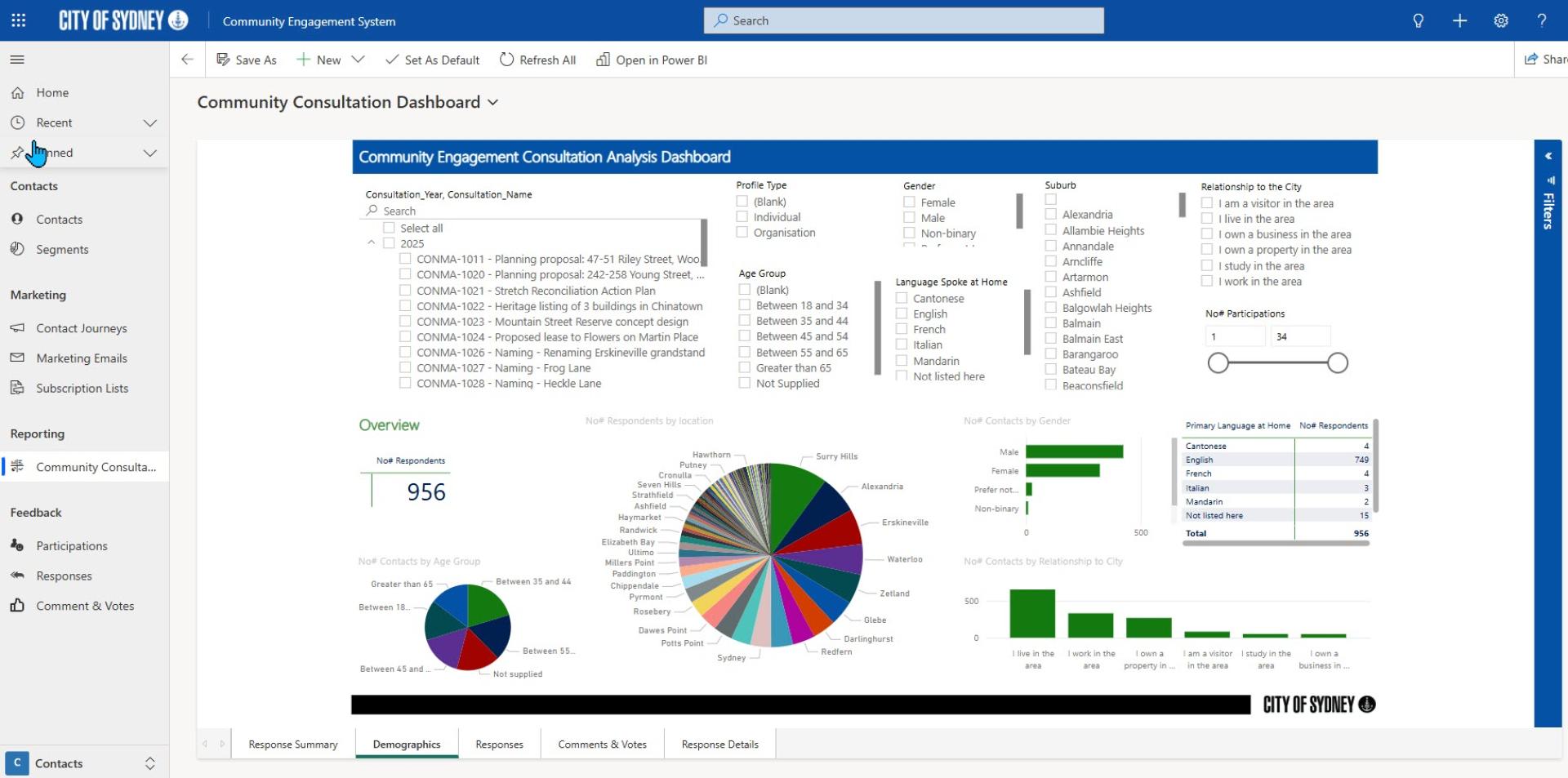Click the lightbulb assistant icon

[x=1419, y=20]
